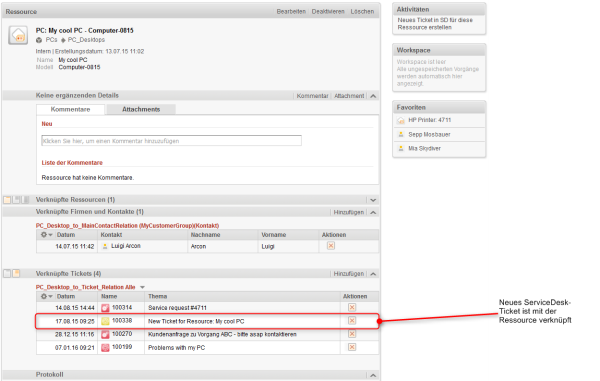This screenshot has height=381, width=600.
Task: Click the PC resource icon next to the title
Action: [x=18, y=36]
